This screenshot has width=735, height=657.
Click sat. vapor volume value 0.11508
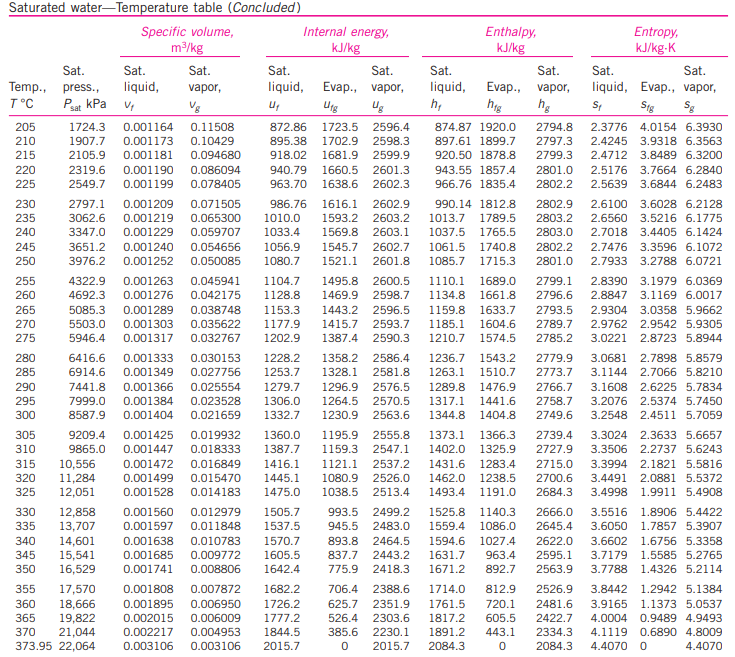212,127
